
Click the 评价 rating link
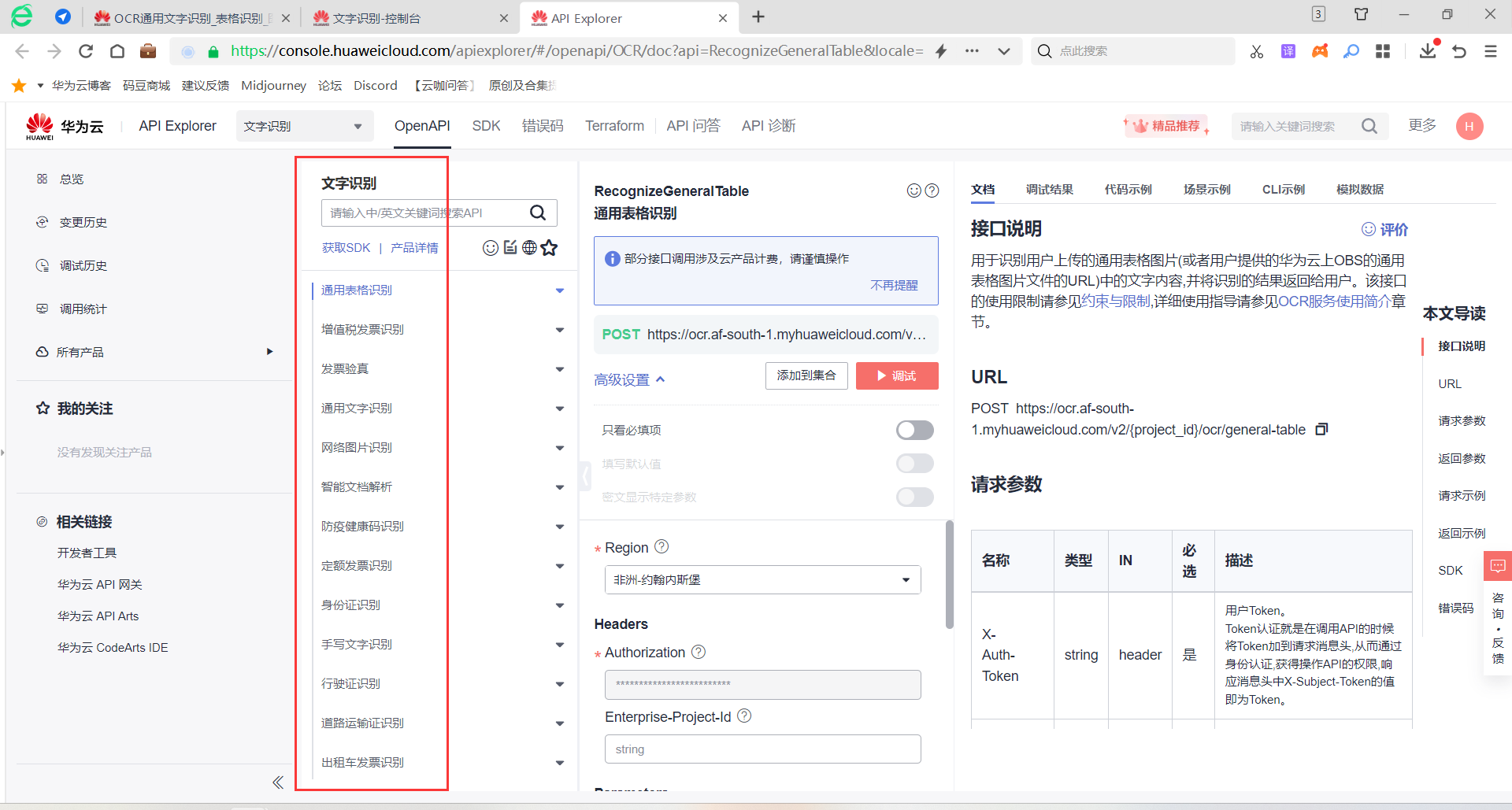(1384, 229)
